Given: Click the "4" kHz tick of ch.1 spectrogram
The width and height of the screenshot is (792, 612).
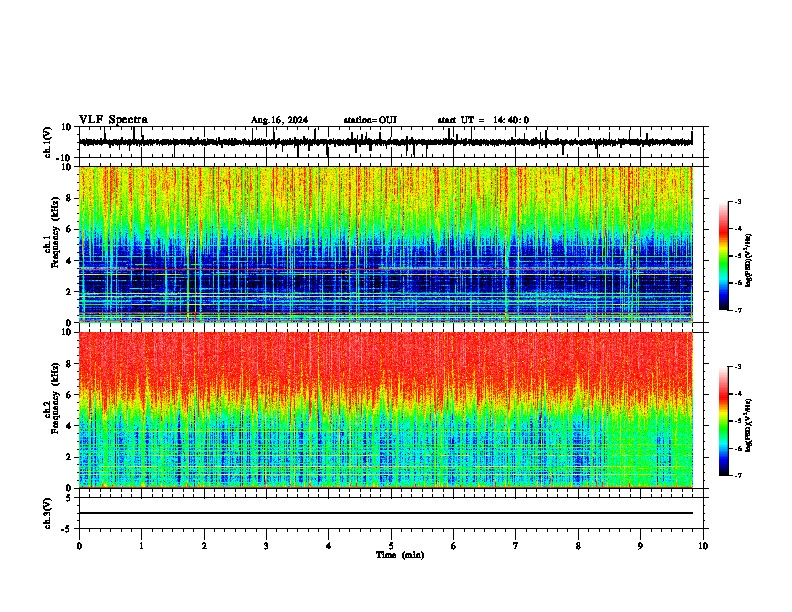Looking at the screenshot, I should point(69,261).
